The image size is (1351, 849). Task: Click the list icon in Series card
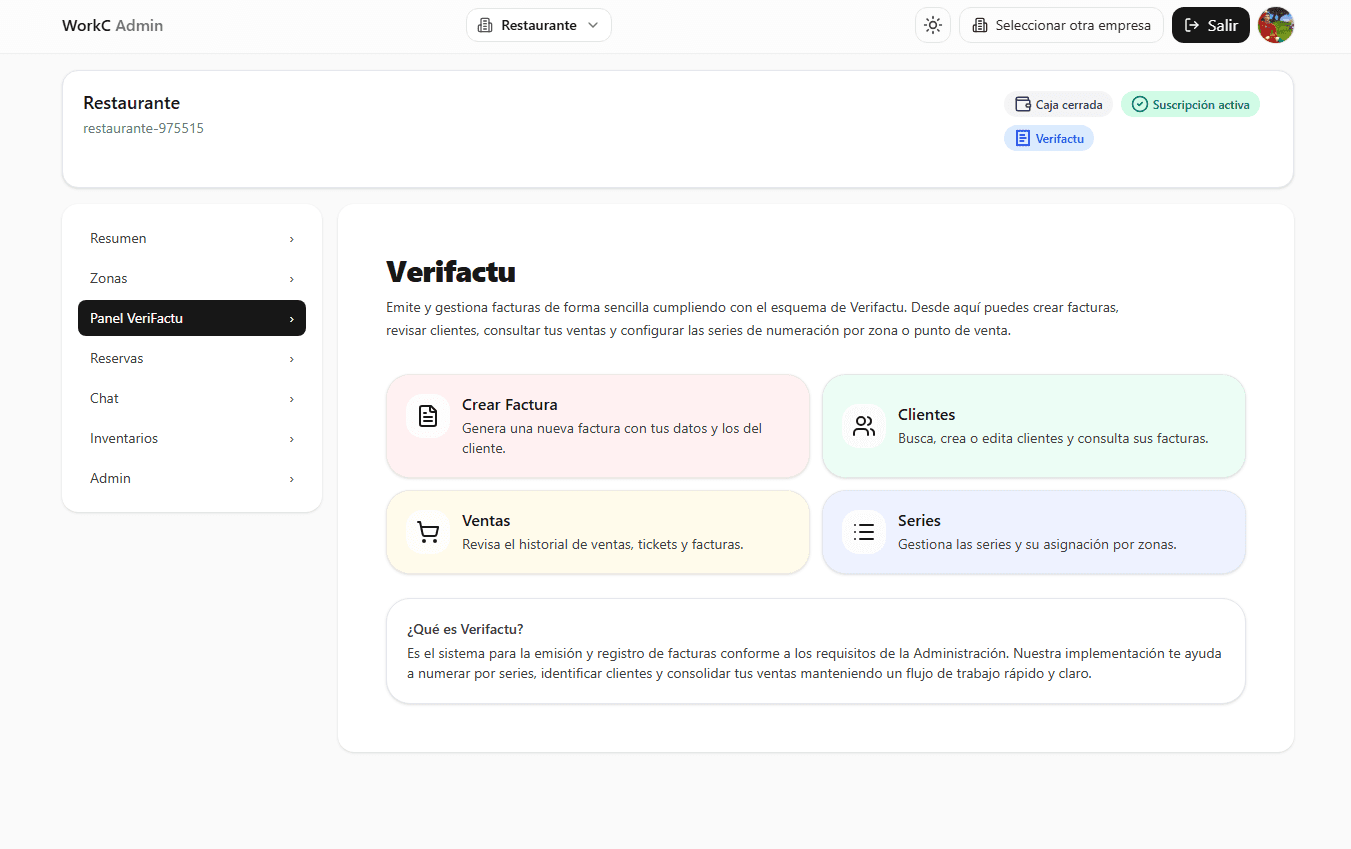(864, 532)
